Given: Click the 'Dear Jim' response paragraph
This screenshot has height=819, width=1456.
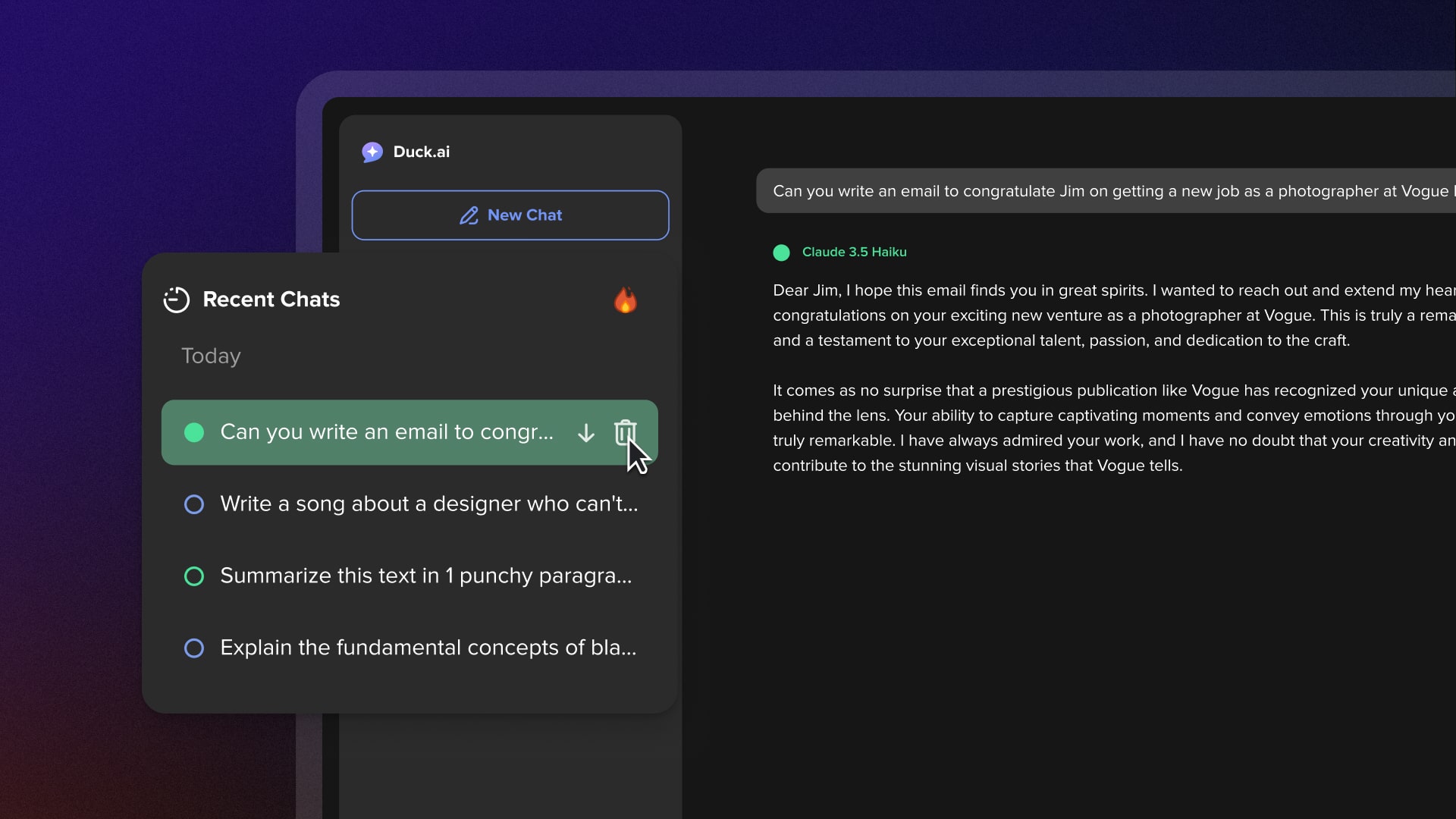Looking at the screenshot, I should coord(1114,315).
